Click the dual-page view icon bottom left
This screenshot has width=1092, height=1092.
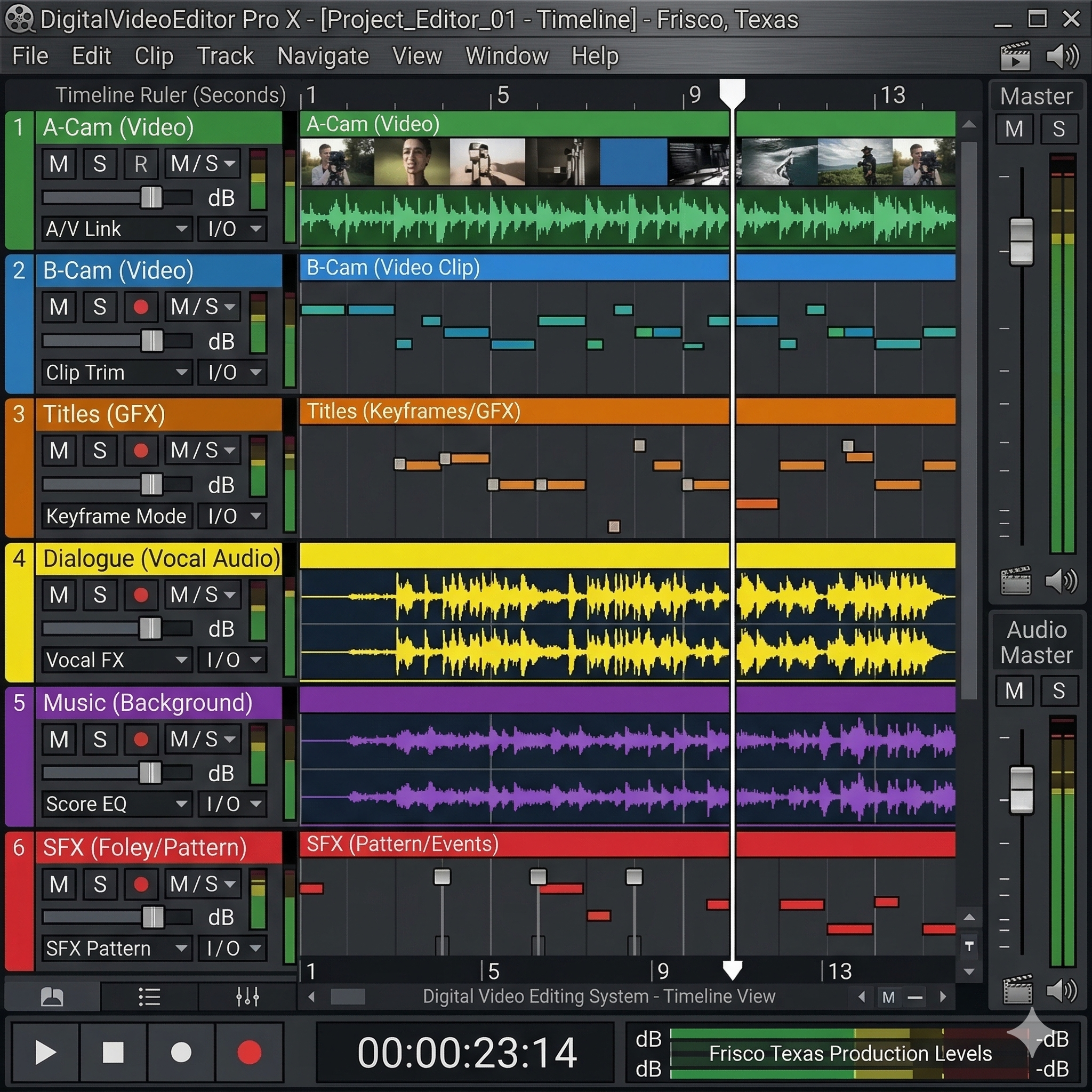tap(53, 997)
